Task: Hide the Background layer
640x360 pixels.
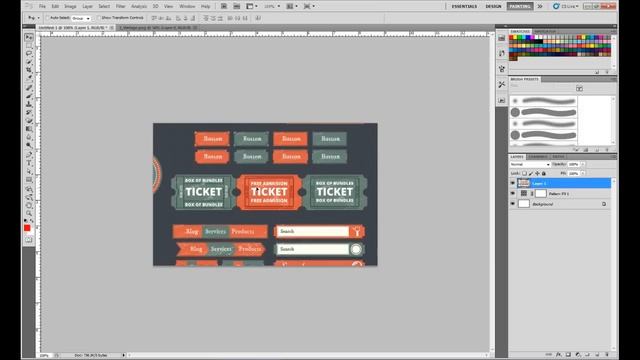Action: click(513, 204)
